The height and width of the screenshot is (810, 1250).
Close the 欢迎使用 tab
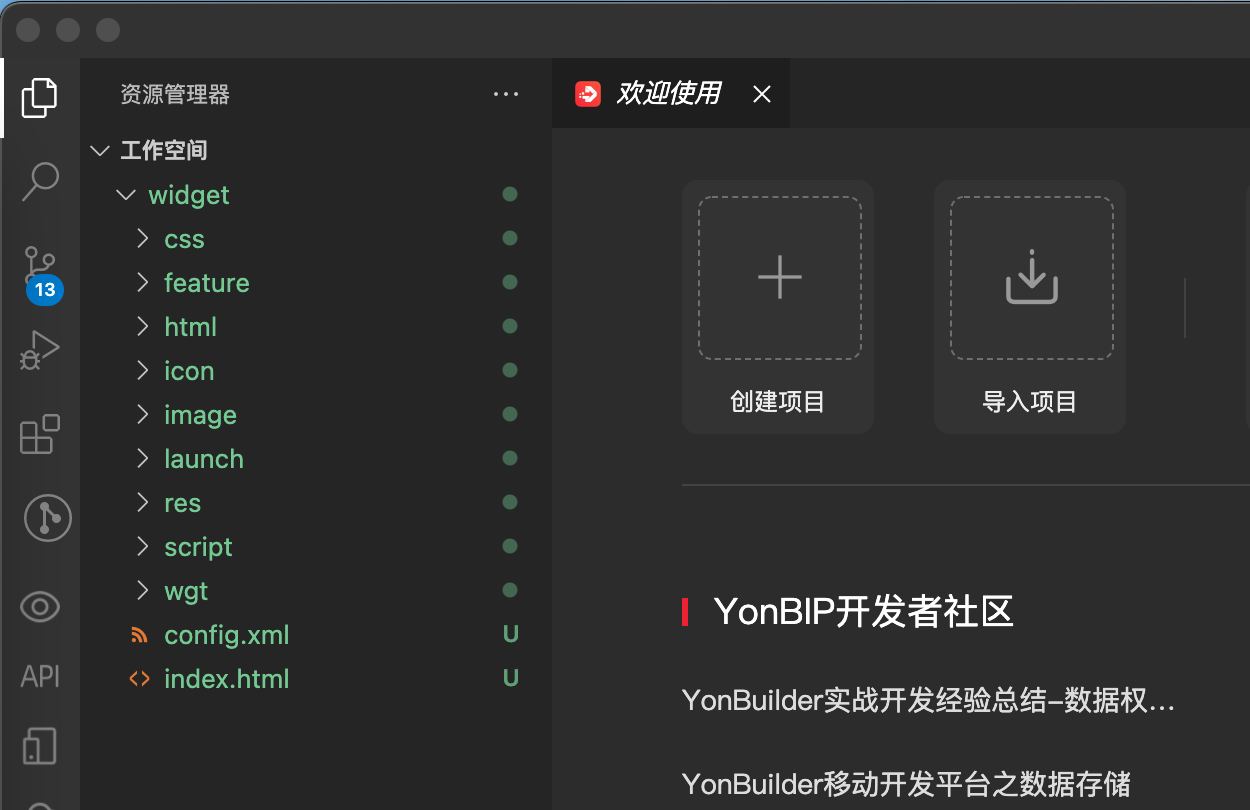point(762,94)
